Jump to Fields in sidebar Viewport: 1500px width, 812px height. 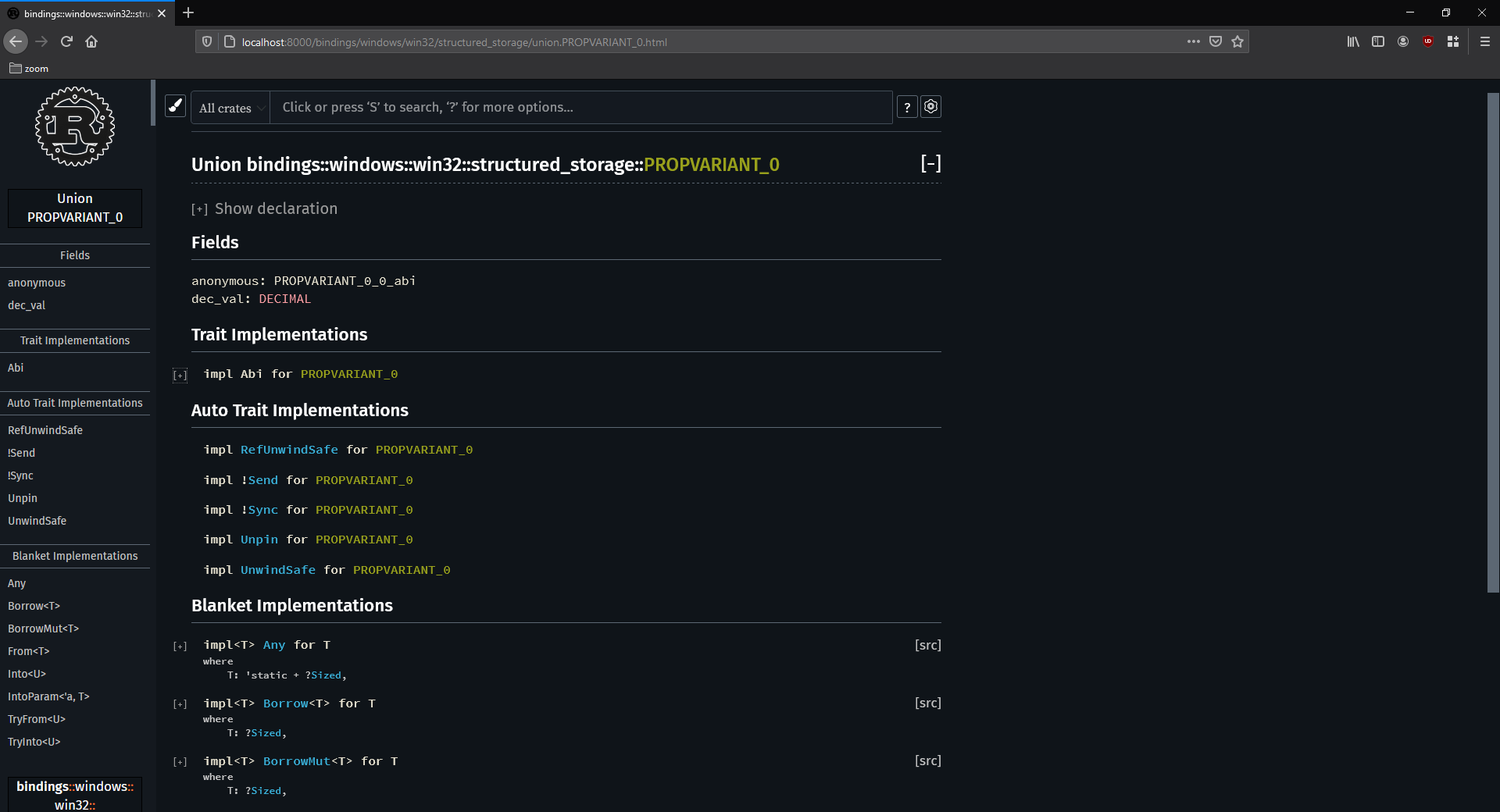[75, 255]
